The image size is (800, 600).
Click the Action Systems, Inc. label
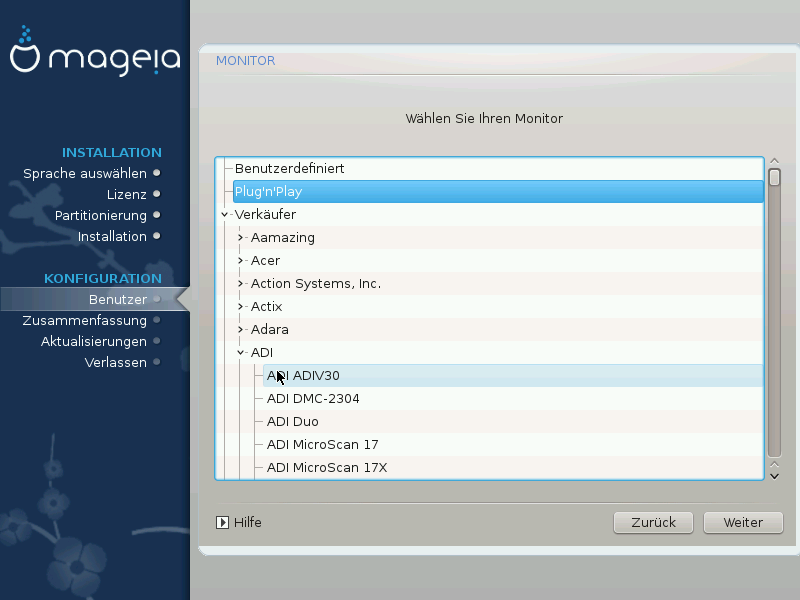(316, 284)
